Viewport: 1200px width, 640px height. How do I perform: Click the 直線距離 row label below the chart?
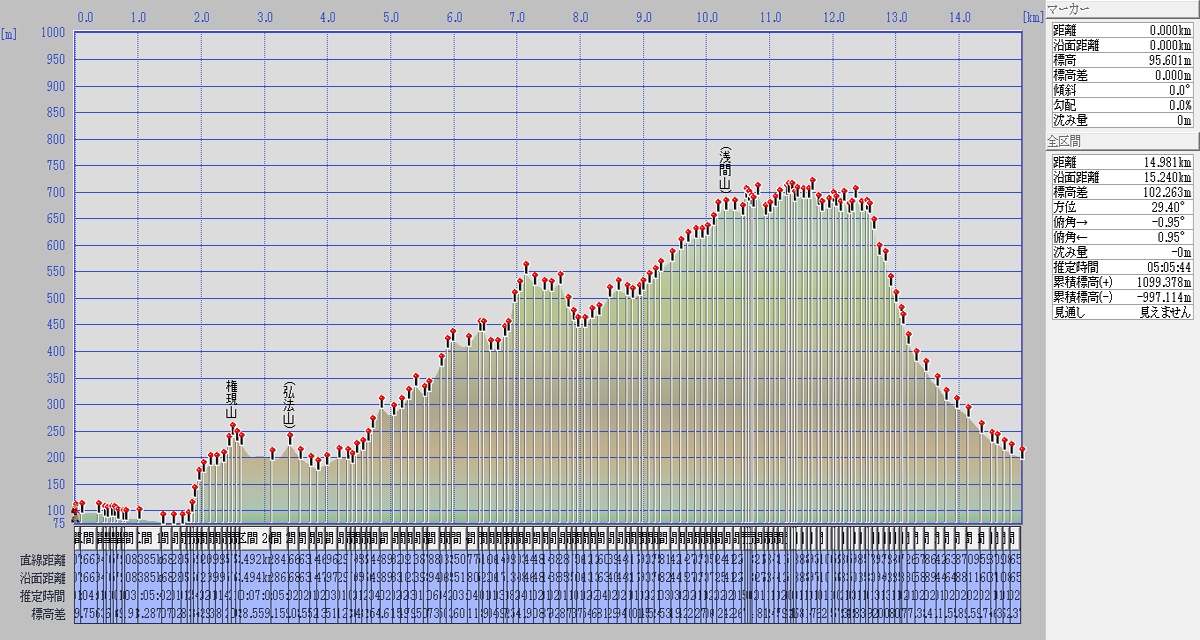point(42,559)
